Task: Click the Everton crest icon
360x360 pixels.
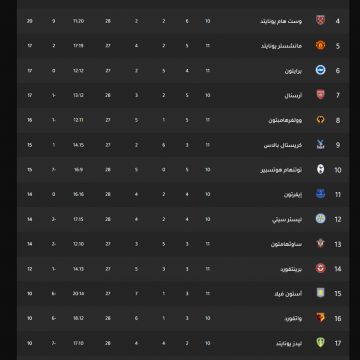Action: pos(320,194)
